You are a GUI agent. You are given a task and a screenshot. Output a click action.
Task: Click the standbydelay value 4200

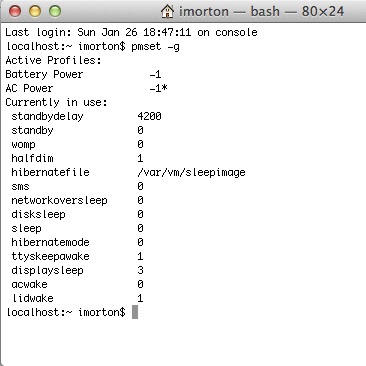point(149,116)
